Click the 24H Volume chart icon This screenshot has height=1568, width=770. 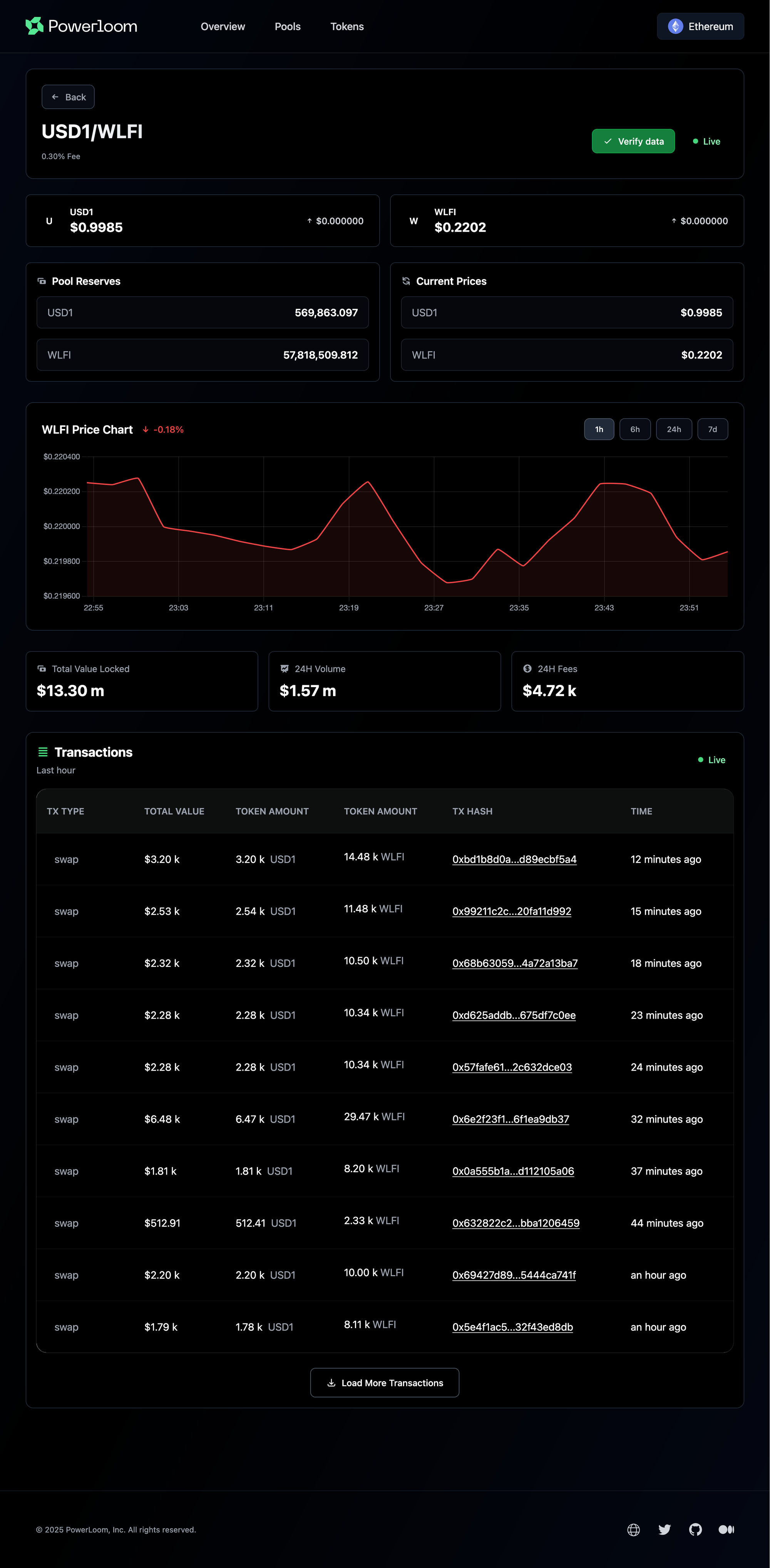click(284, 668)
